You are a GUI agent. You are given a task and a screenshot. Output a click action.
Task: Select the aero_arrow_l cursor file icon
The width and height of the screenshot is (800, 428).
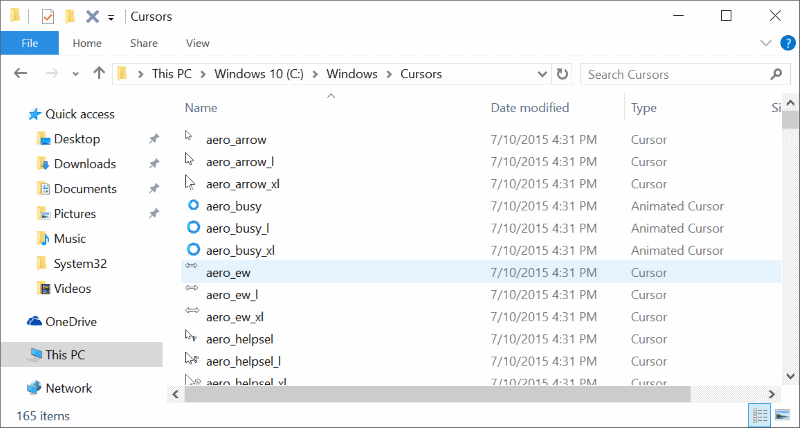pyautogui.click(x=190, y=159)
